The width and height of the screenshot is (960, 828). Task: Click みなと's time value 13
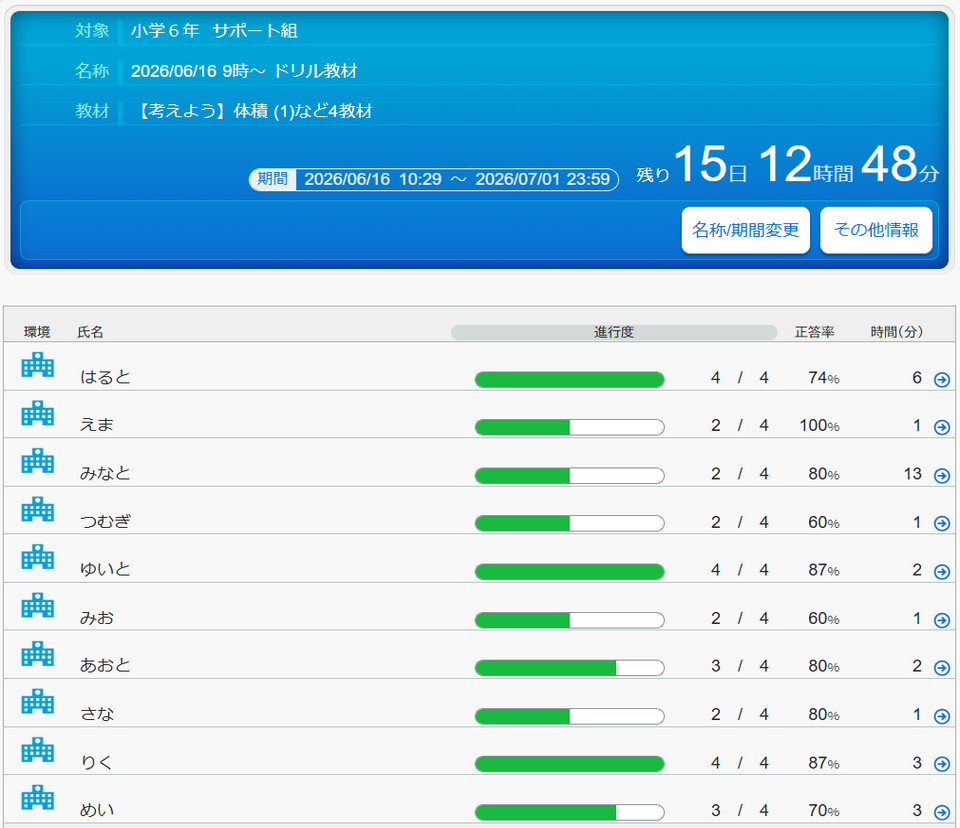(x=912, y=473)
